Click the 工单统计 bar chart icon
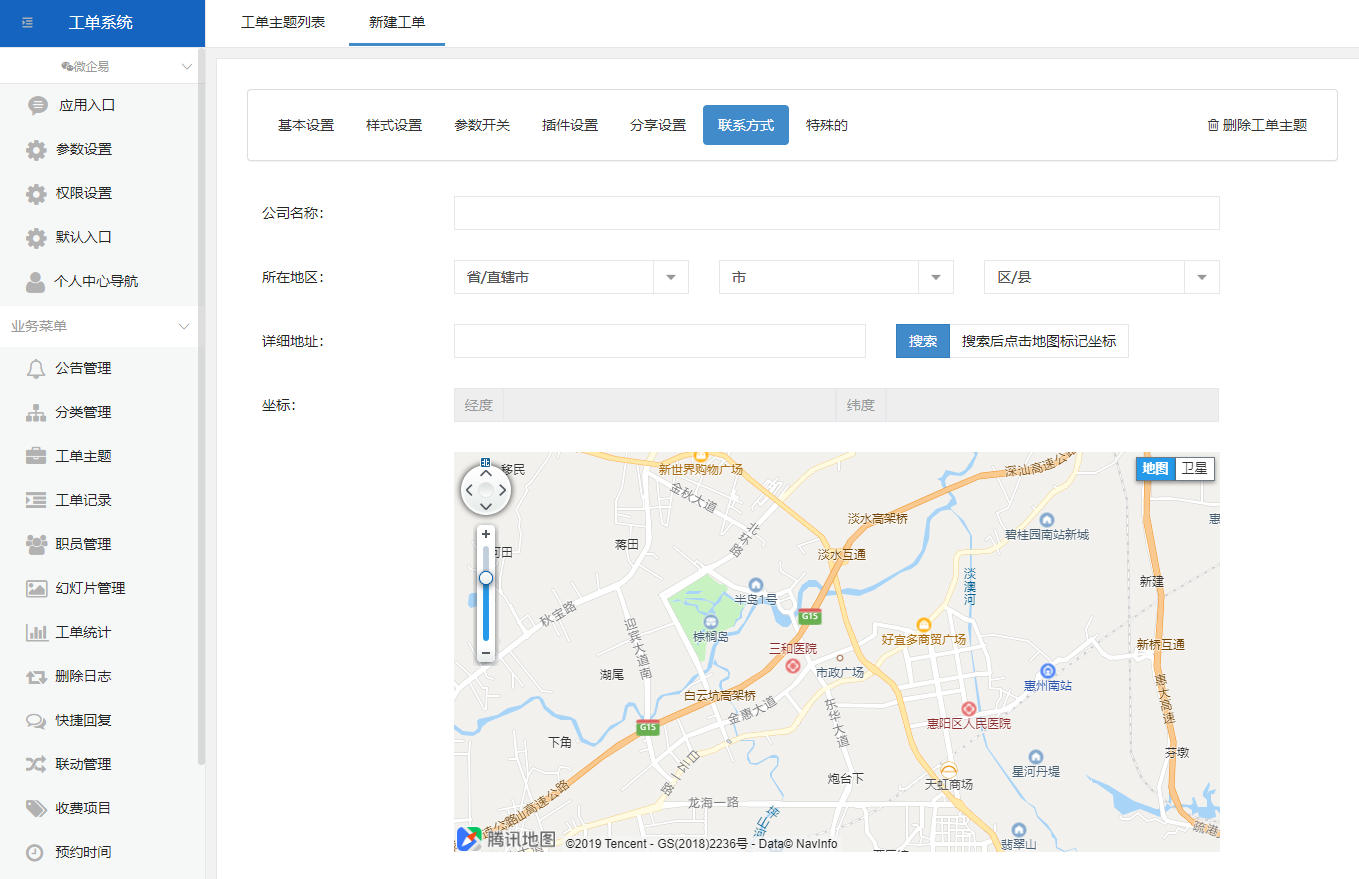Image resolution: width=1359 pixels, height=879 pixels. click(x=36, y=632)
